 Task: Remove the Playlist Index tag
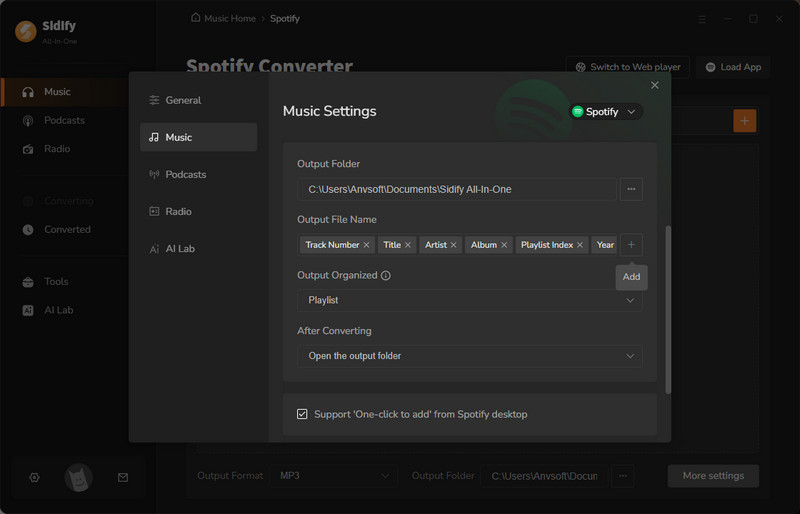(580, 245)
